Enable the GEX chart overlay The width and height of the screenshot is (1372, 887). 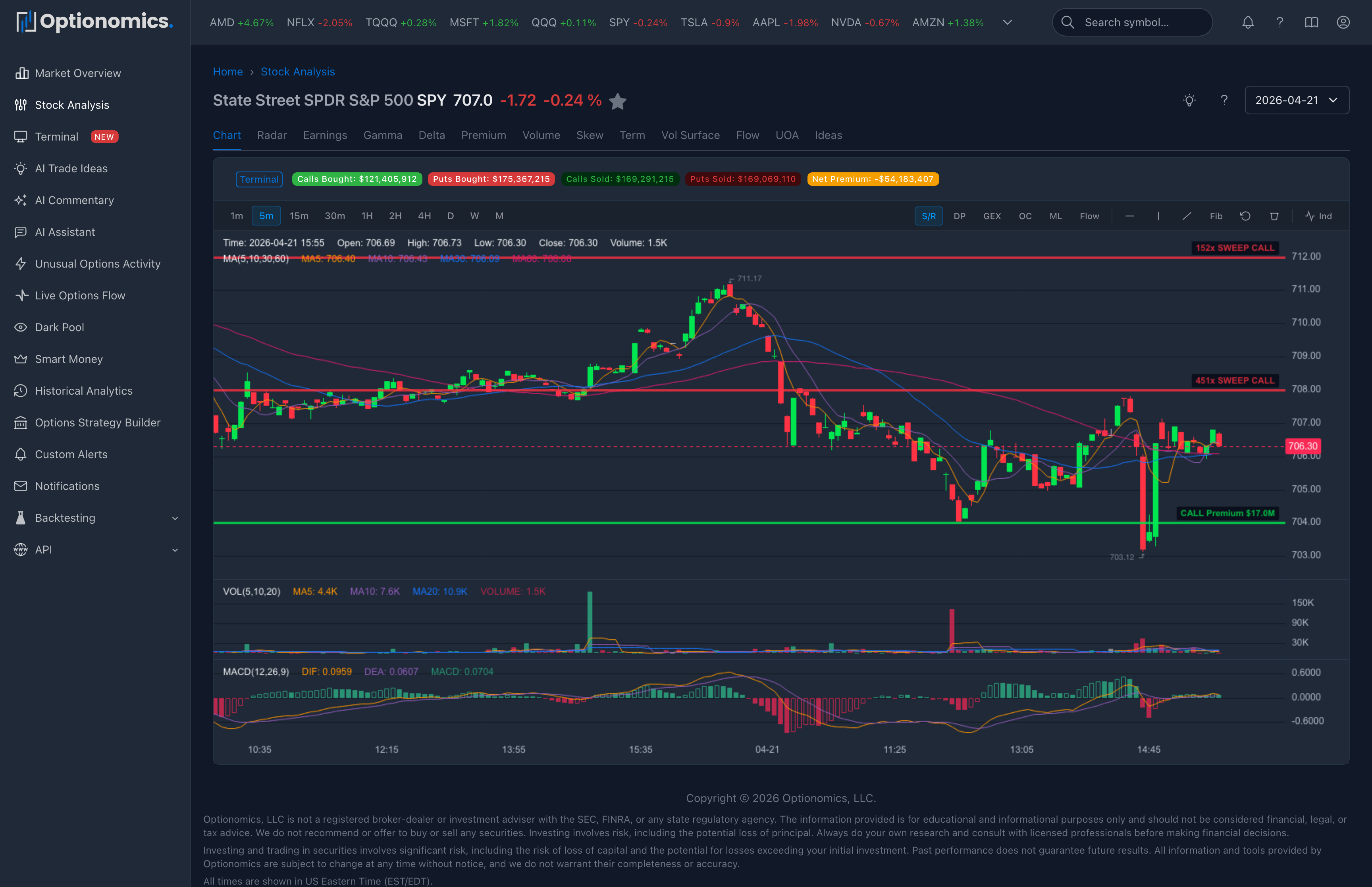[992, 216]
